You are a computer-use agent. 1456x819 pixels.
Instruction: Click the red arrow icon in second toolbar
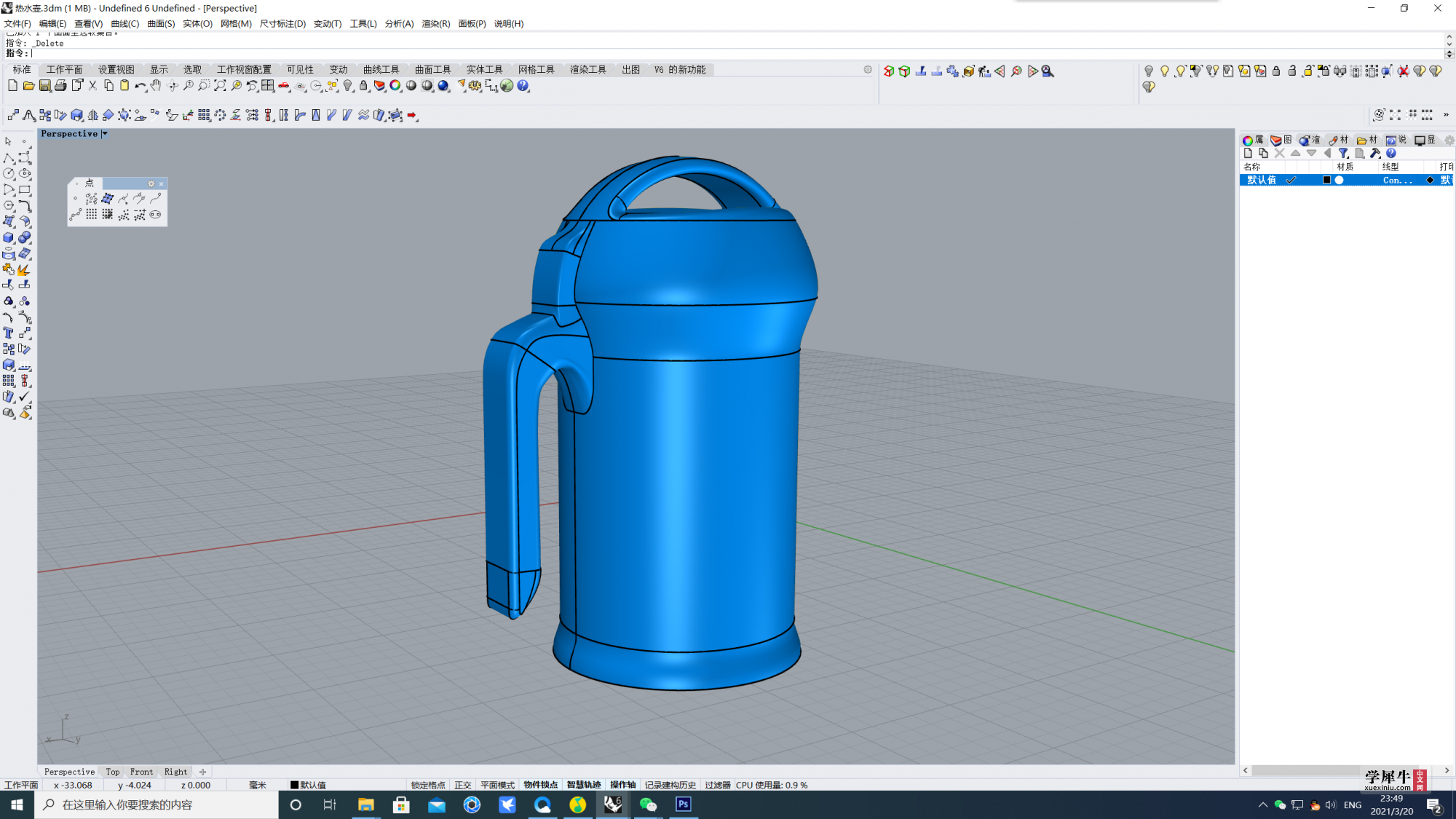412,115
